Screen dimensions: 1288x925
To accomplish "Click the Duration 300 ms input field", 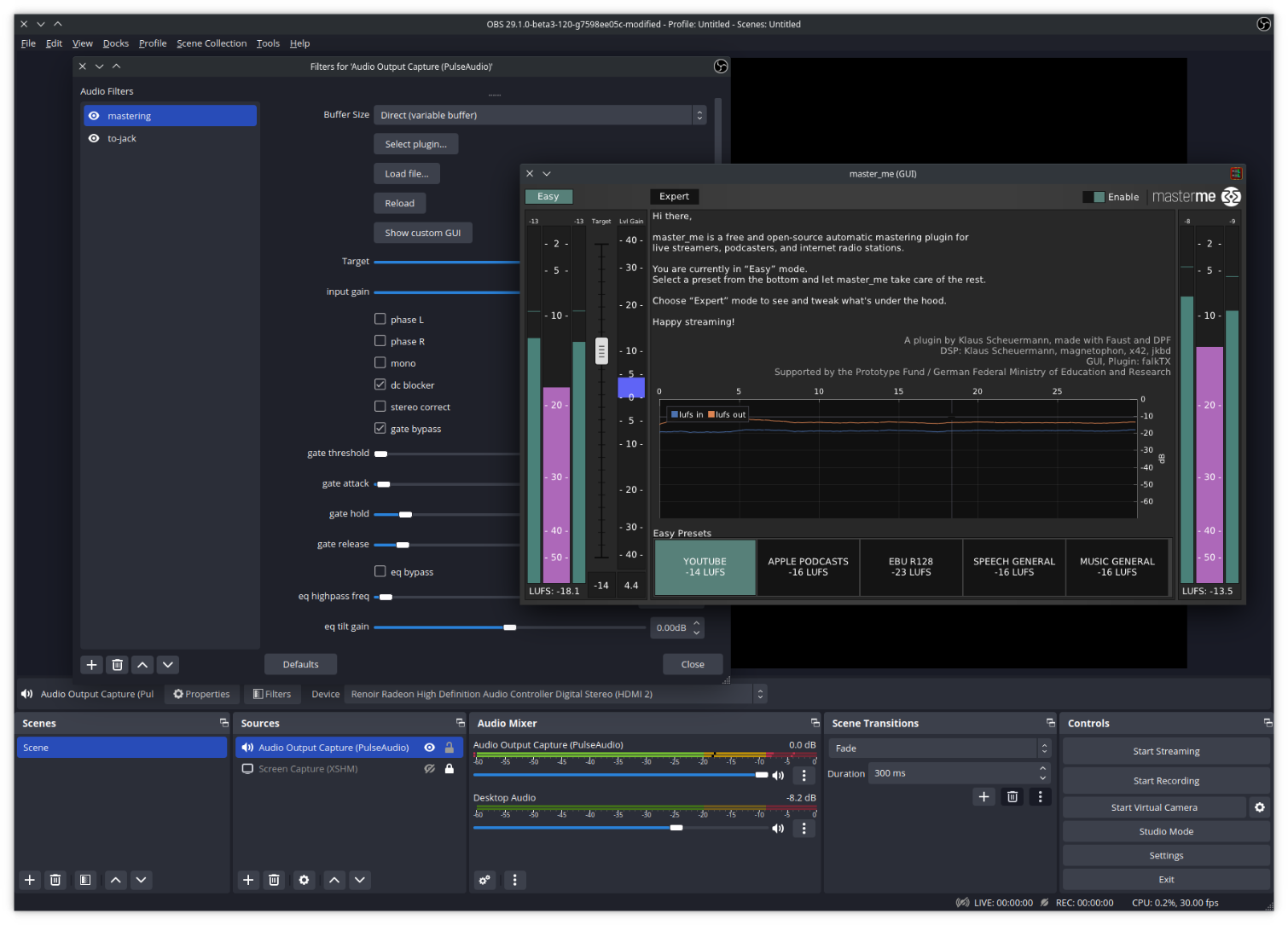I will pyautogui.click(x=953, y=773).
